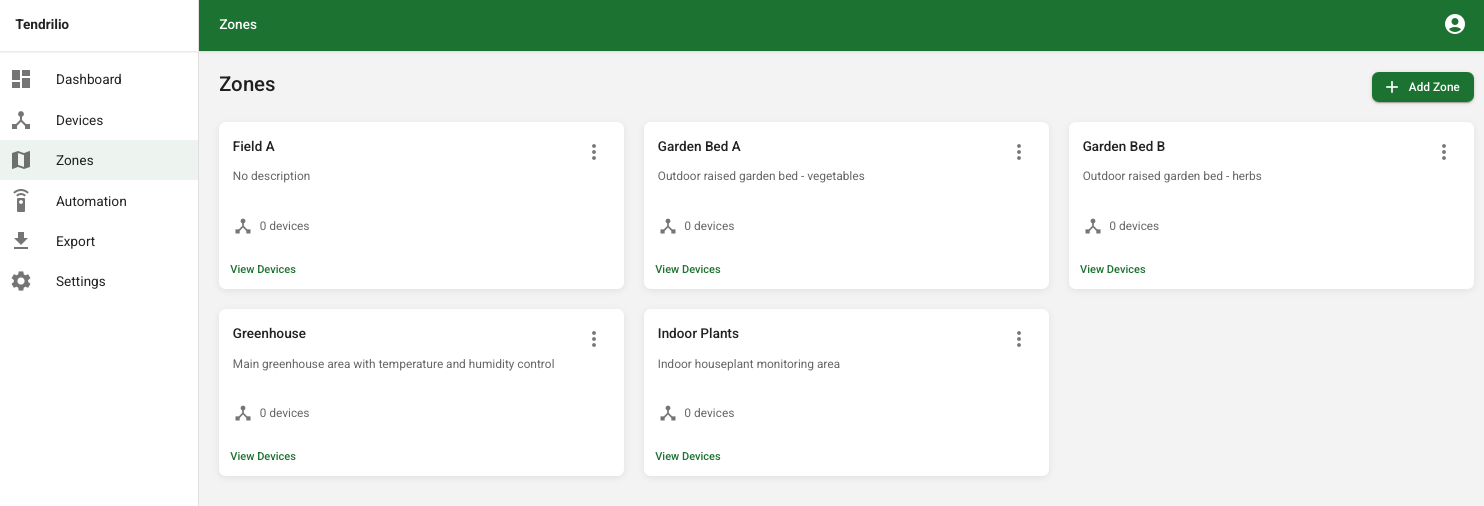Image resolution: width=1484 pixels, height=506 pixels.
Task: Open the Garden Bed A options menu
Action: click(1019, 152)
